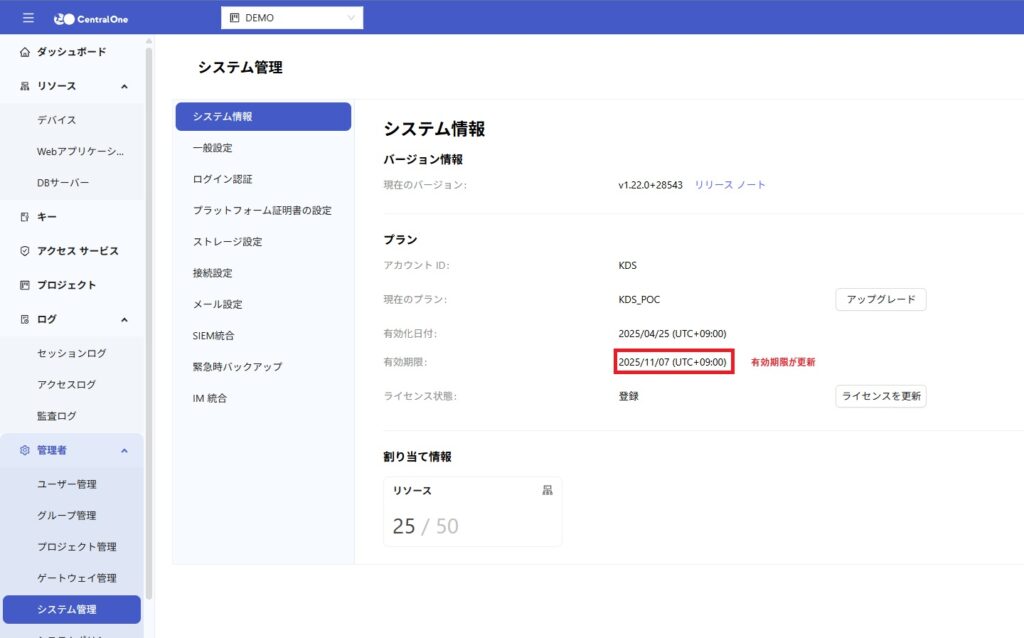This screenshot has height=638, width=1024.
Task: Select the ログイン認証 tab
Action: tap(222, 179)
